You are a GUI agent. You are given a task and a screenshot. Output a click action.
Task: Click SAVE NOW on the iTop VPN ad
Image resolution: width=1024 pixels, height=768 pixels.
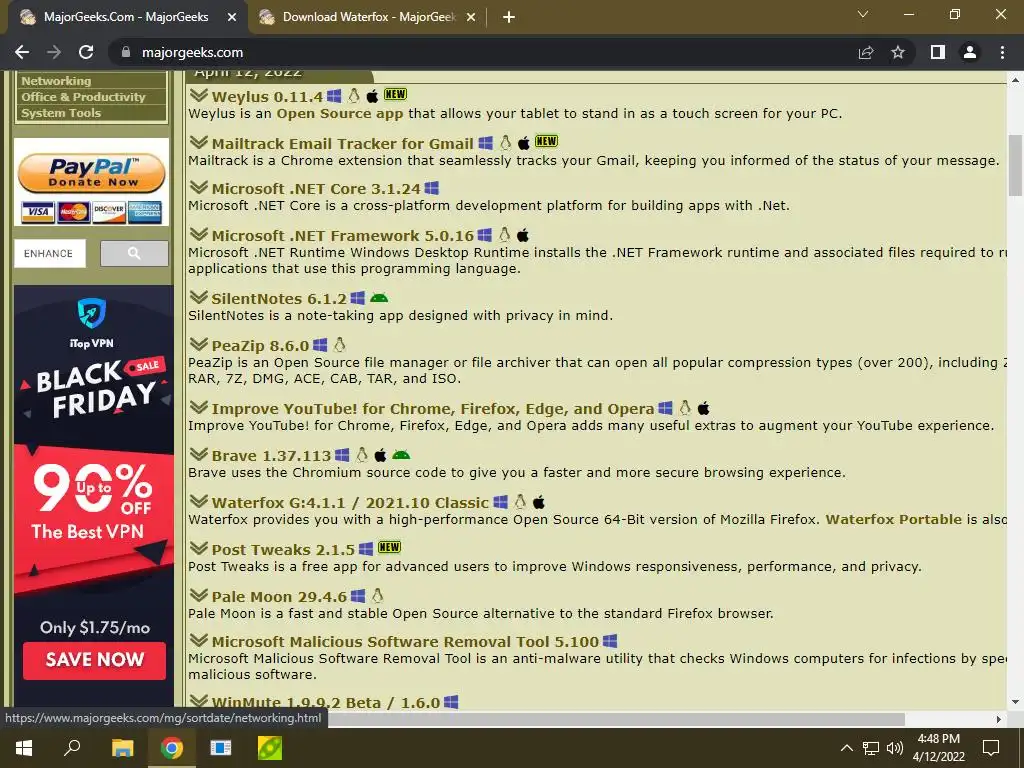point(94,660)
